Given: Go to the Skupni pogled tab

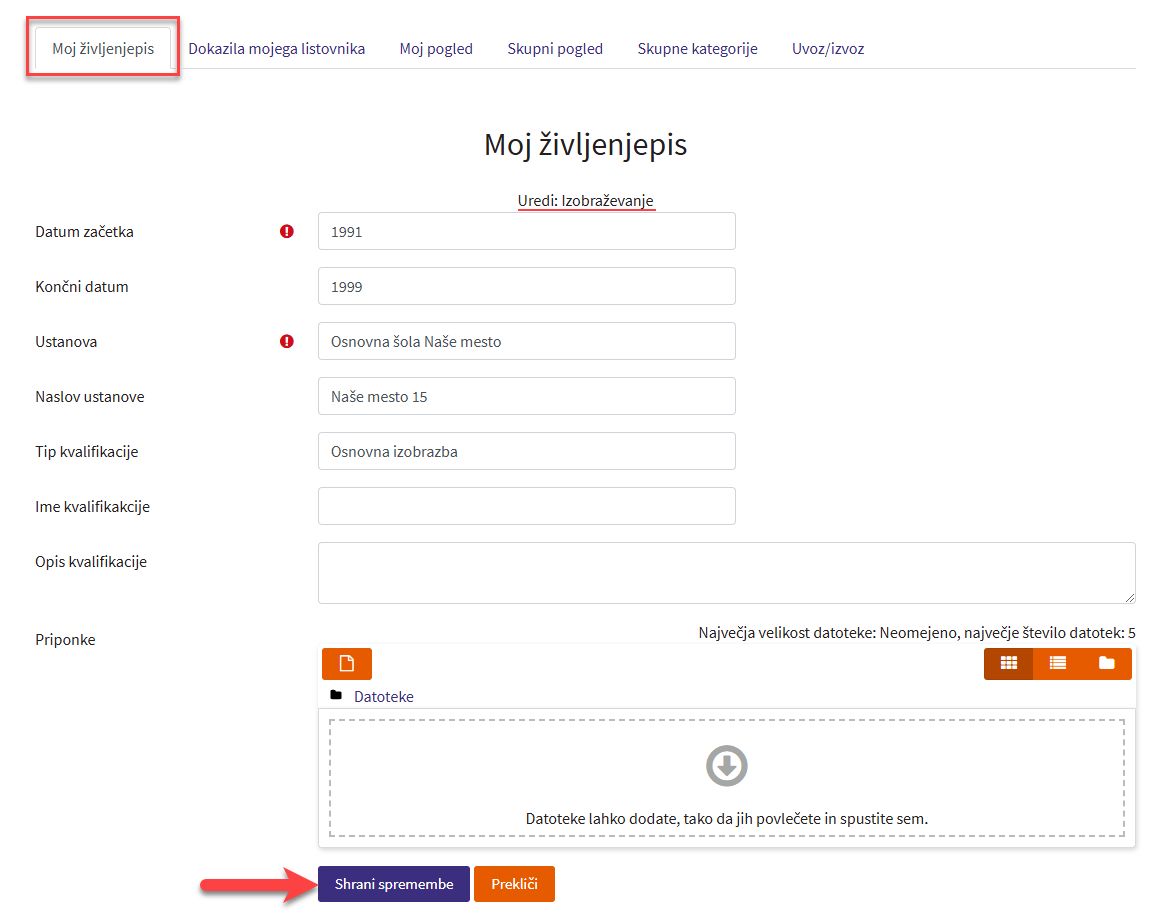Looking at the screenshot, I should click(555, 48).
